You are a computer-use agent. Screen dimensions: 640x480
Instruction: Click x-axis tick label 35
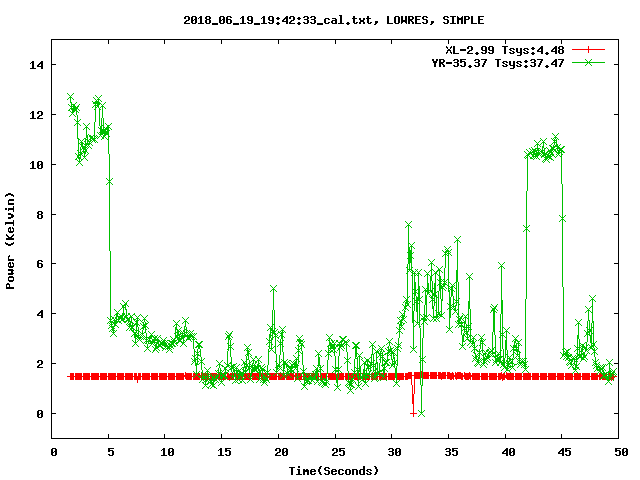point(451,452)
